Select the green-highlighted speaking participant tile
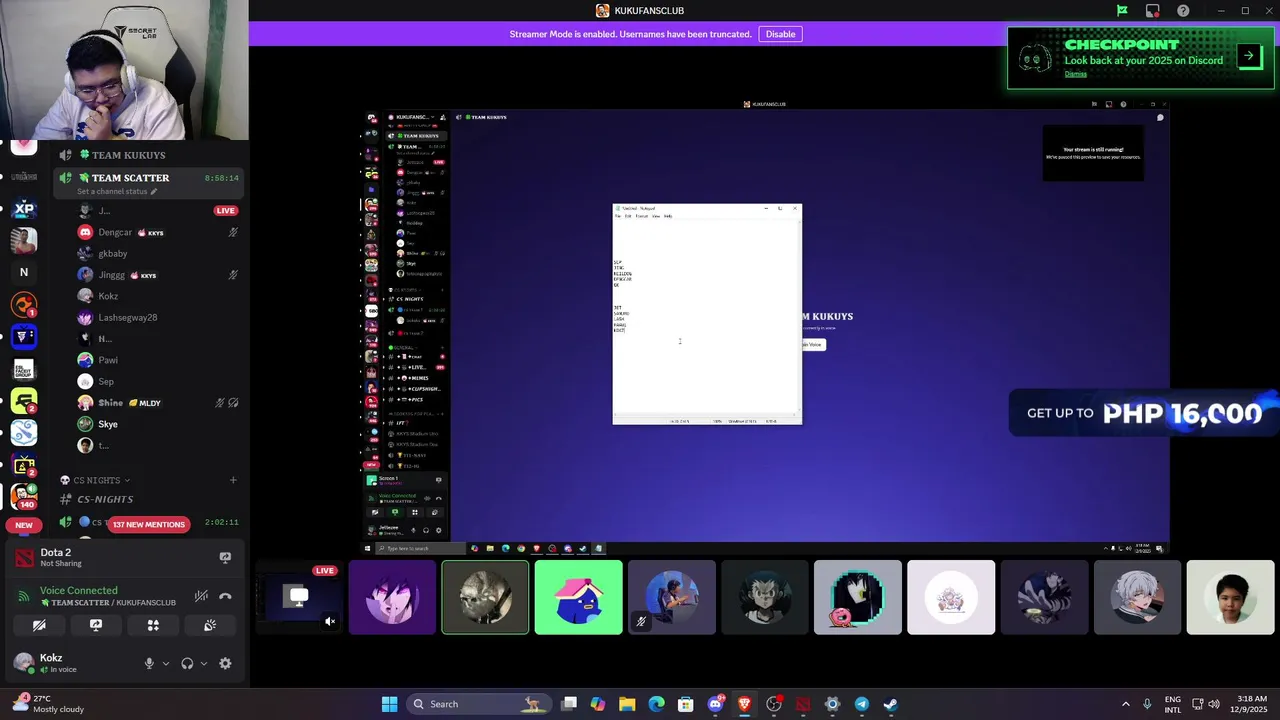 pyautogui.click(x=485, y=598)
